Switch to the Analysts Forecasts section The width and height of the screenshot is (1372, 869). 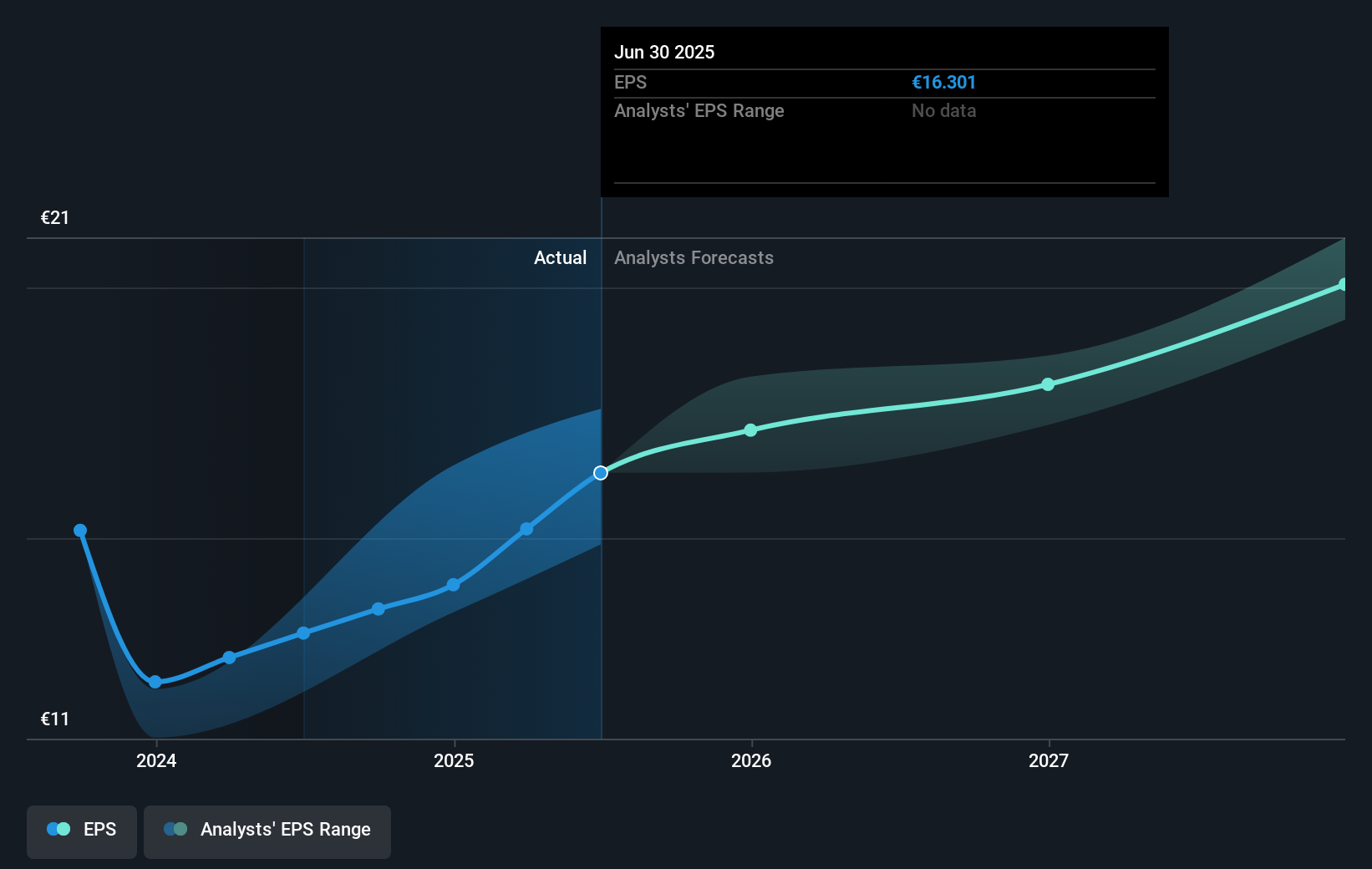[x=694, y=257]
